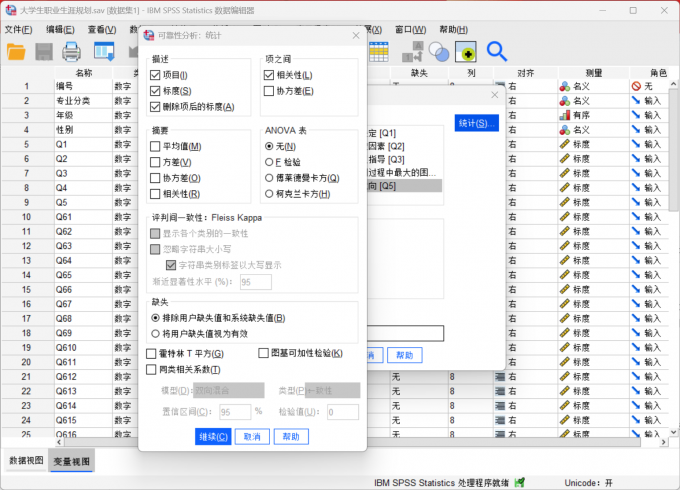Click the 继续(C) button
Screen dimensions: 680x490
[213, 437]
